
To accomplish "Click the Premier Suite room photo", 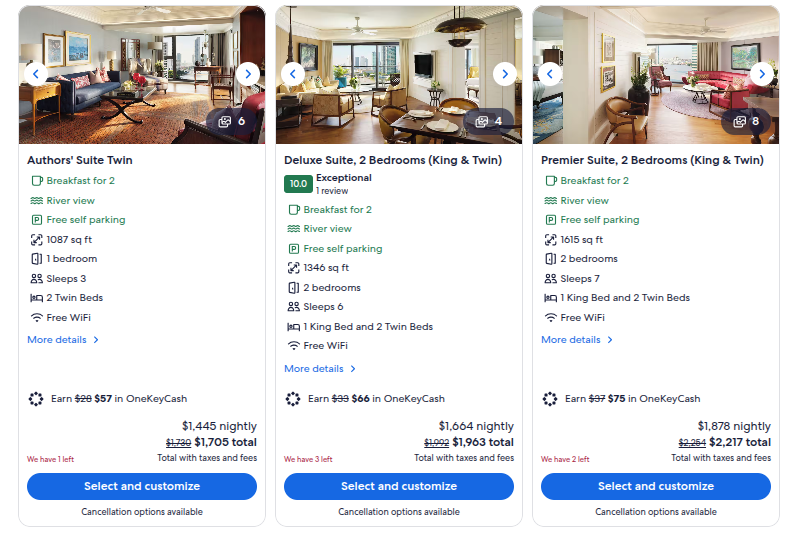I will coord(656,75).
